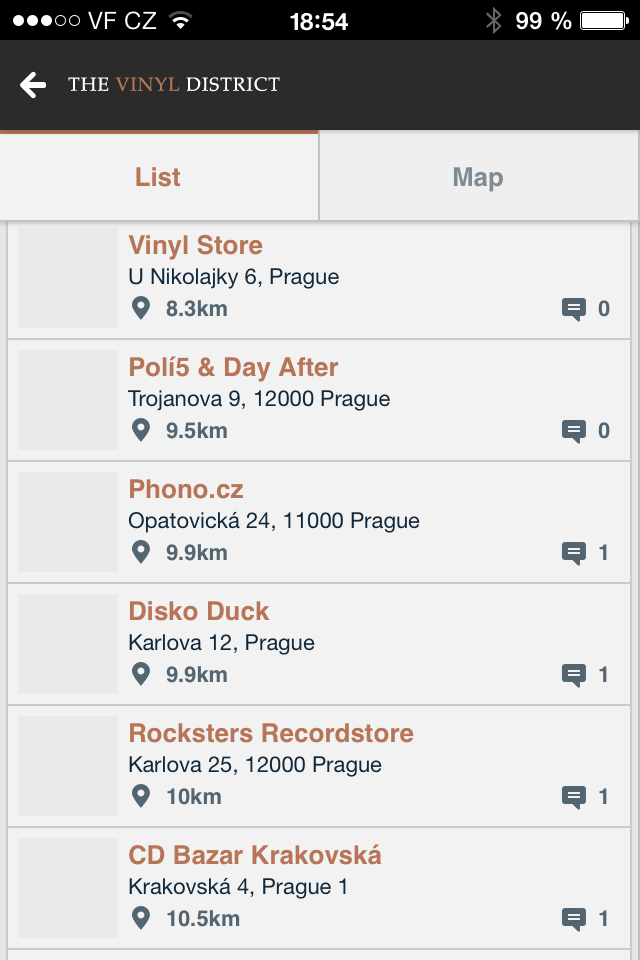Open the Vinyl Store listing
This screenshot has width=640, height=960.
195,246
